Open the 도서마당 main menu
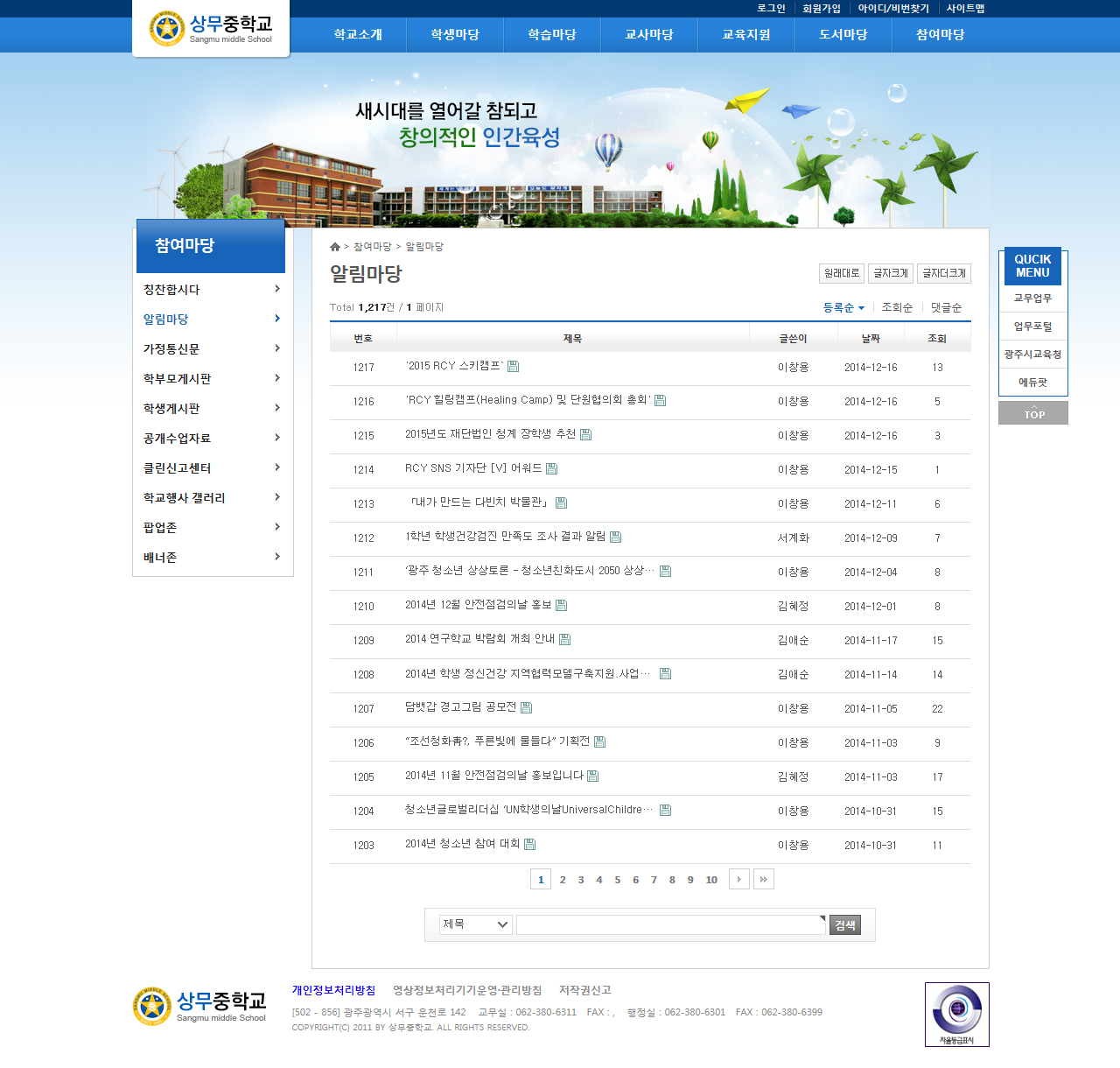1120x1068 pixels. point(843,35)
